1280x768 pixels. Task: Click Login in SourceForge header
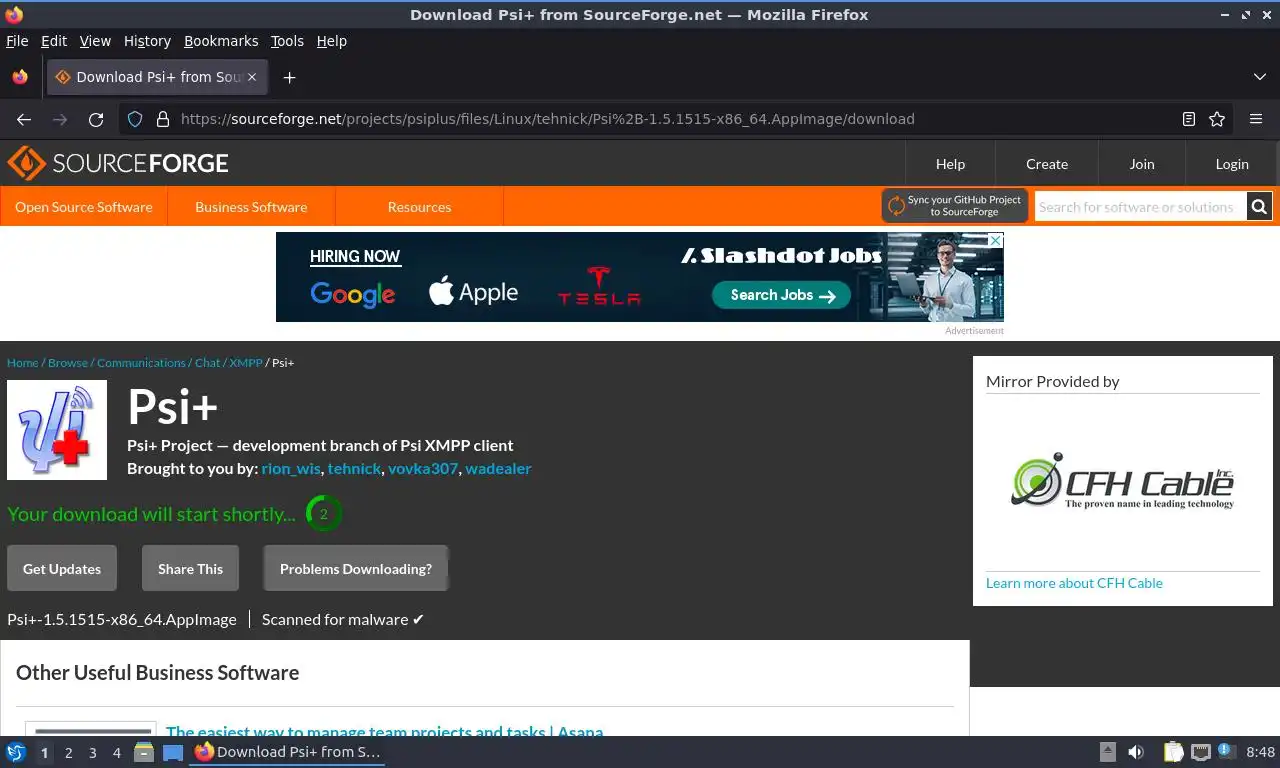(1232, 164)
